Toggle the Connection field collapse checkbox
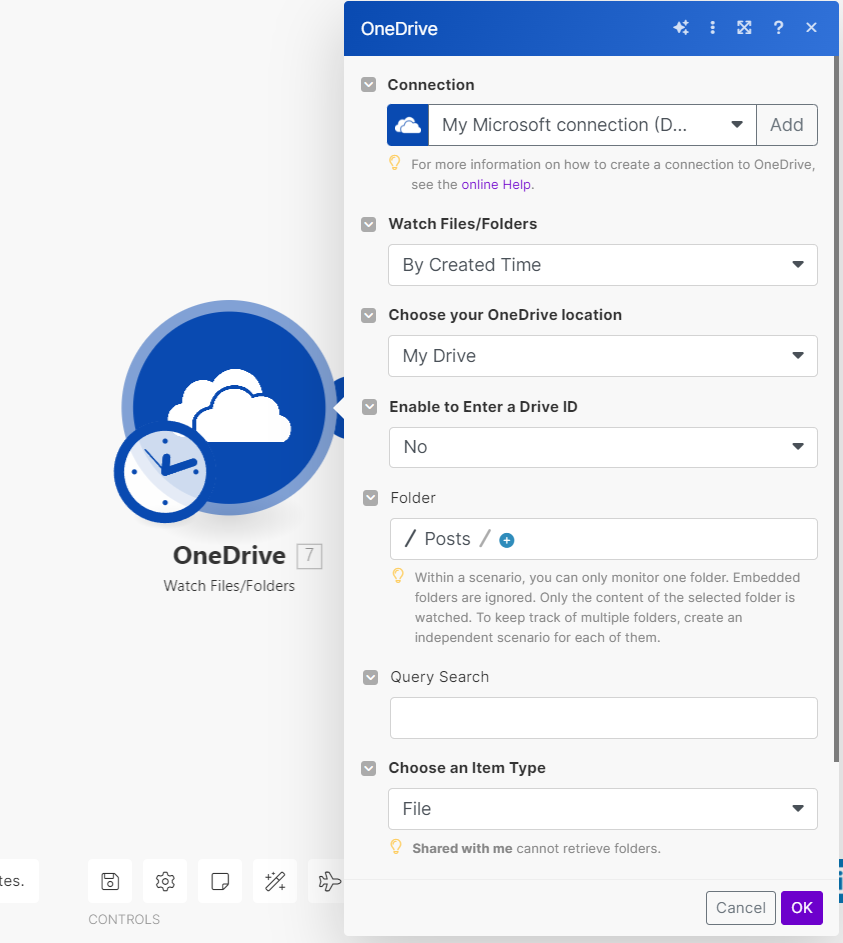 pos(369,85)
